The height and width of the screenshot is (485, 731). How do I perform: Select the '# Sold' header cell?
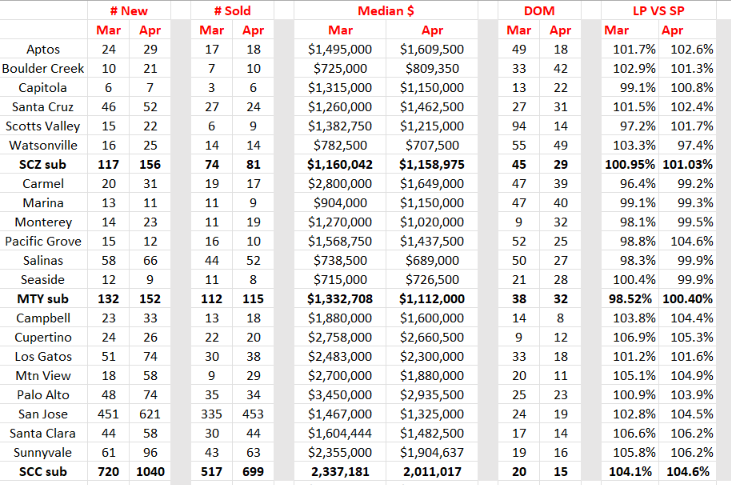pos(232,11)
